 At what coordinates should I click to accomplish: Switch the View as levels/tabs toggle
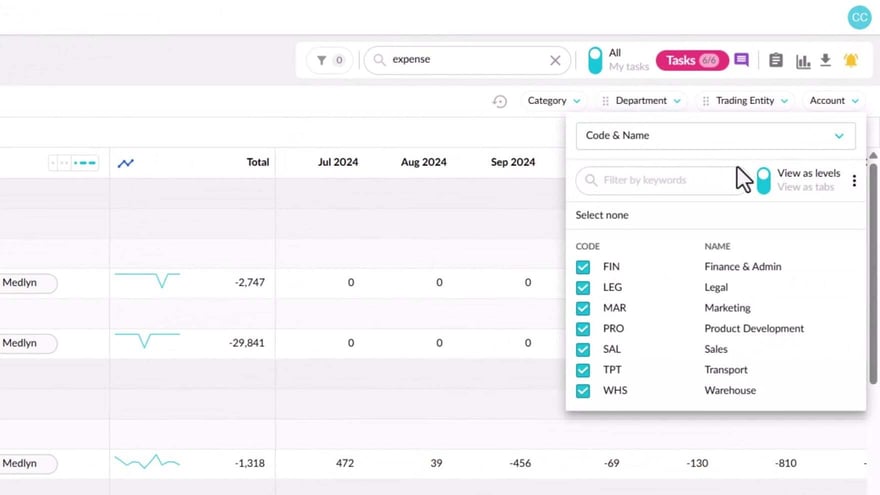[764, 180]
